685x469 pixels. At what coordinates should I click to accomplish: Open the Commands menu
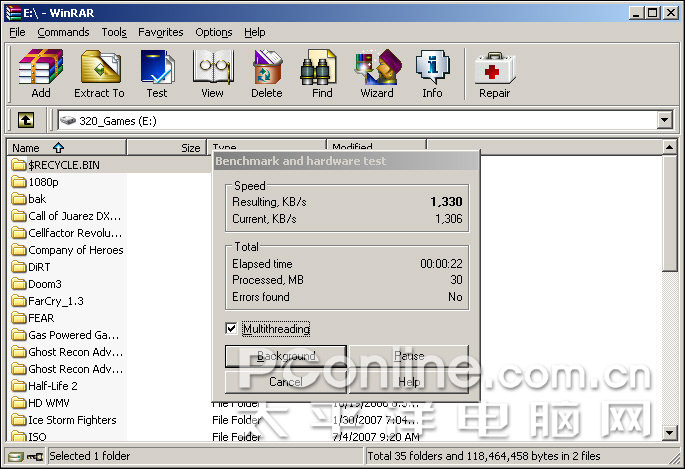63,32
